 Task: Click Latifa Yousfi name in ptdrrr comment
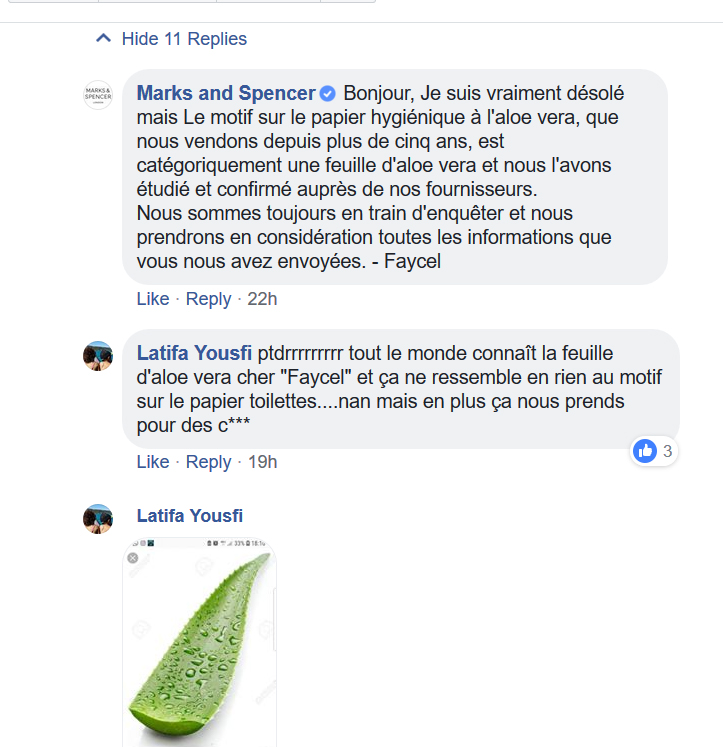pyautogui.click(x=194, y=353)
